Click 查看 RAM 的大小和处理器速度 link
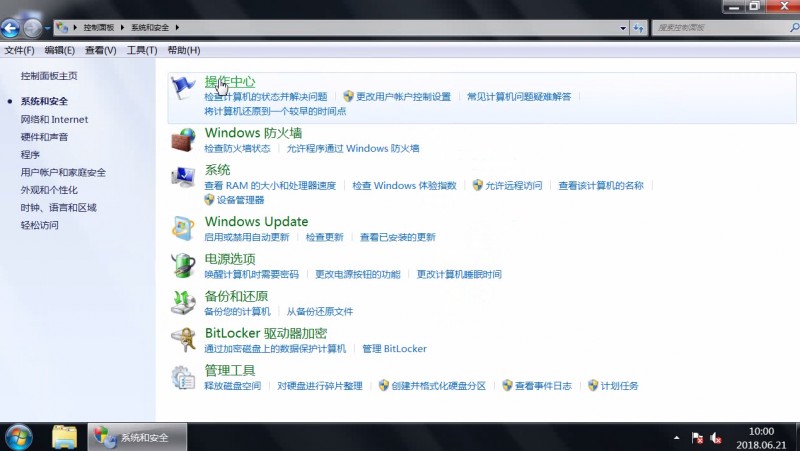 pos(270,186)
